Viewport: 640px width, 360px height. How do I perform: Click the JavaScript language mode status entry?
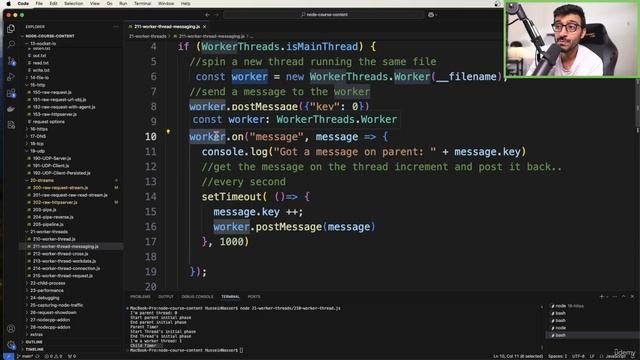(616, 356)
